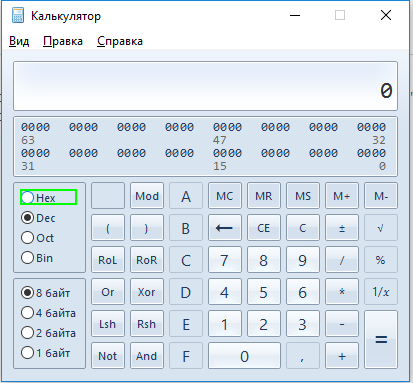Choose the 4 байта word size

[x=48, y=313]
